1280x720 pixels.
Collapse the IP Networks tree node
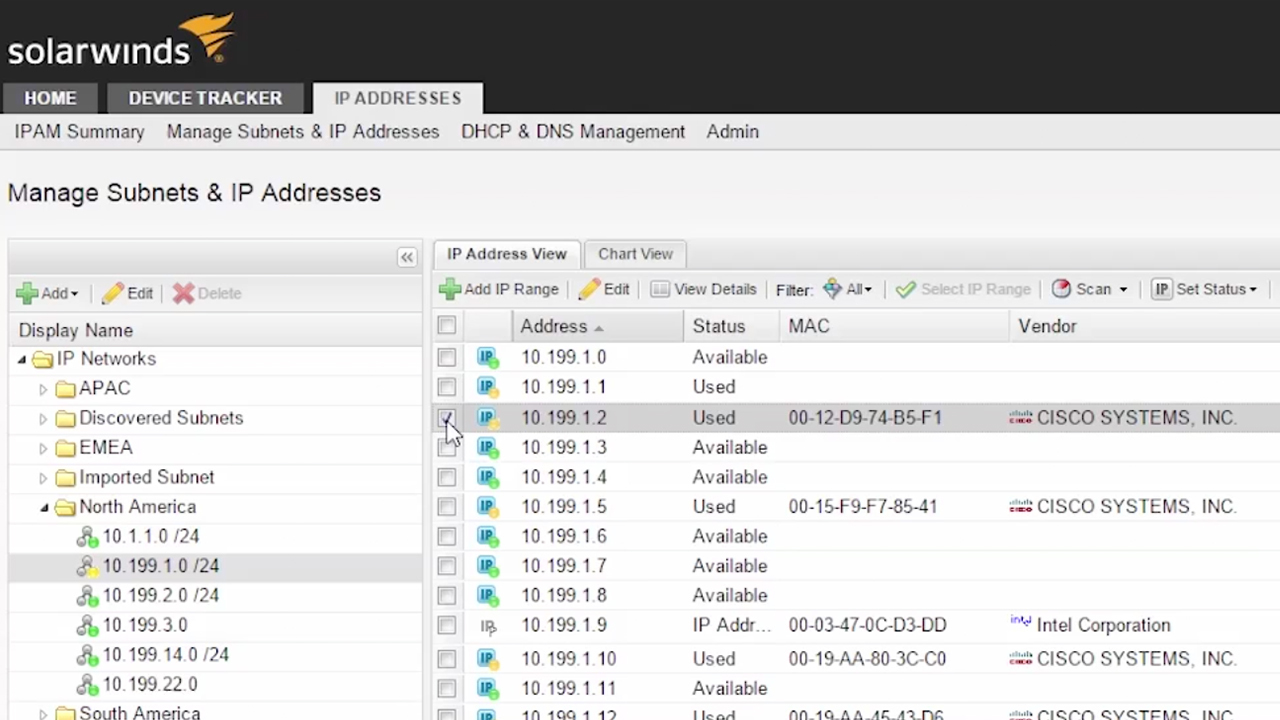click(x=22, y=359)
